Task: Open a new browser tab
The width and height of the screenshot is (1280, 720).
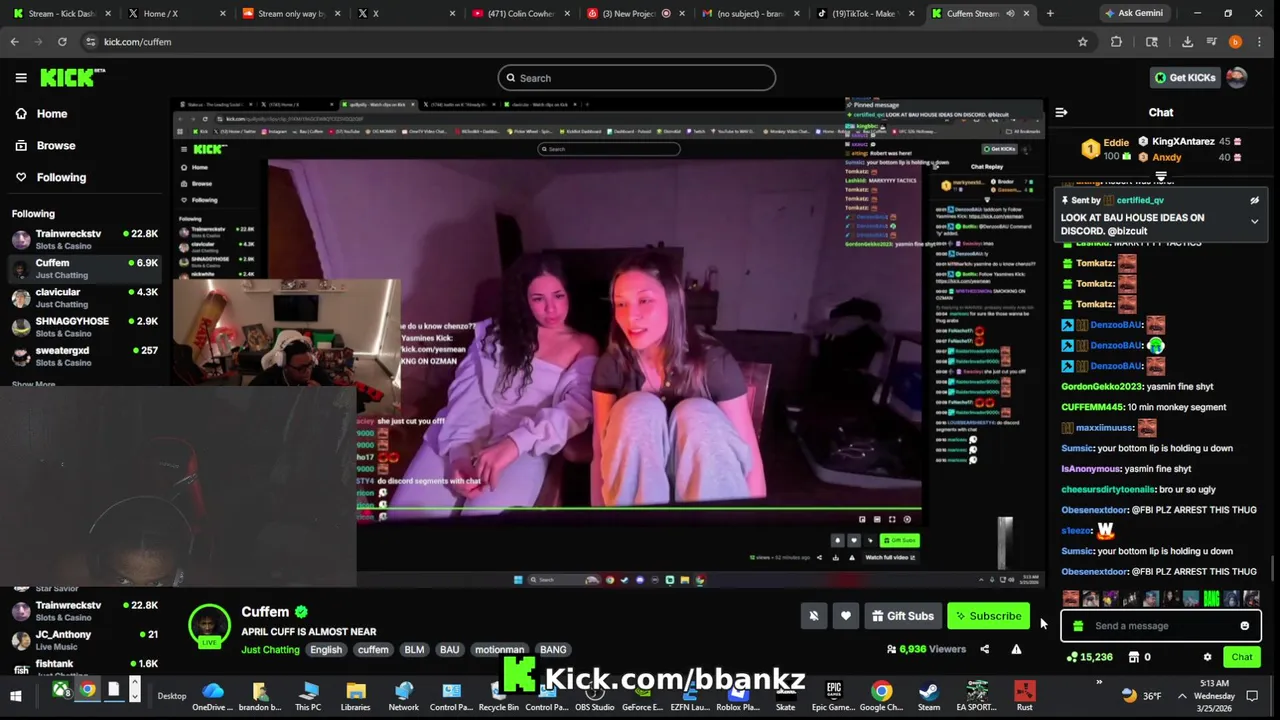Action: pyautogui.click(x=1050, y=14)
